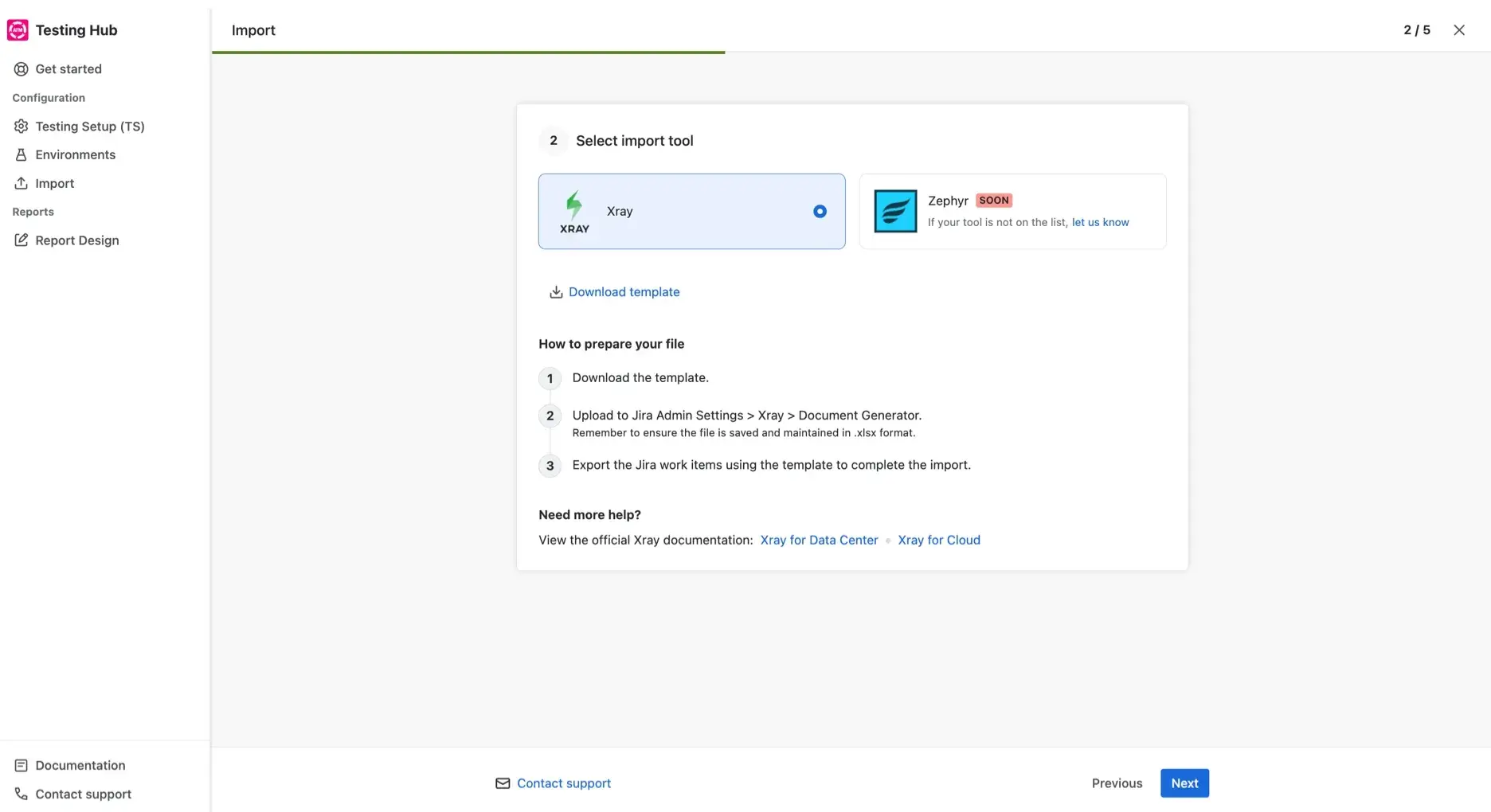Switch to the Import tab at top
1491x812 pixels.
tap(252, 30)
